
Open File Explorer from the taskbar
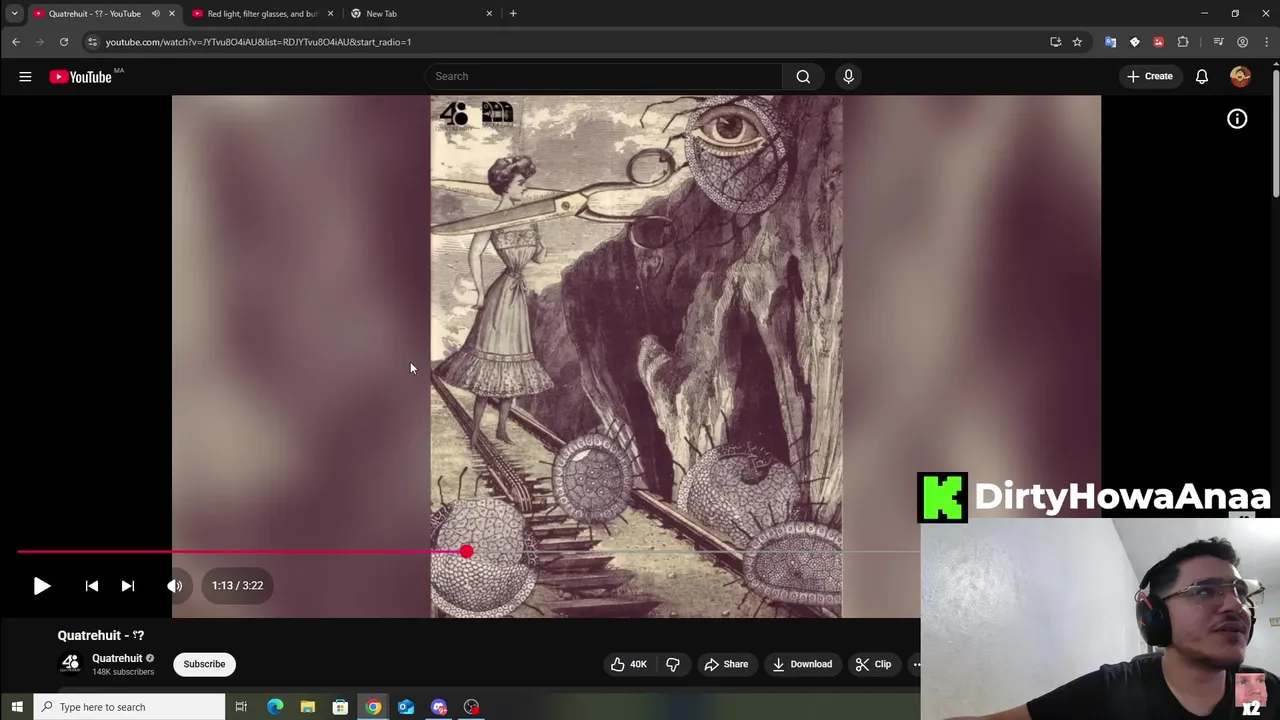tap(308, 707)
